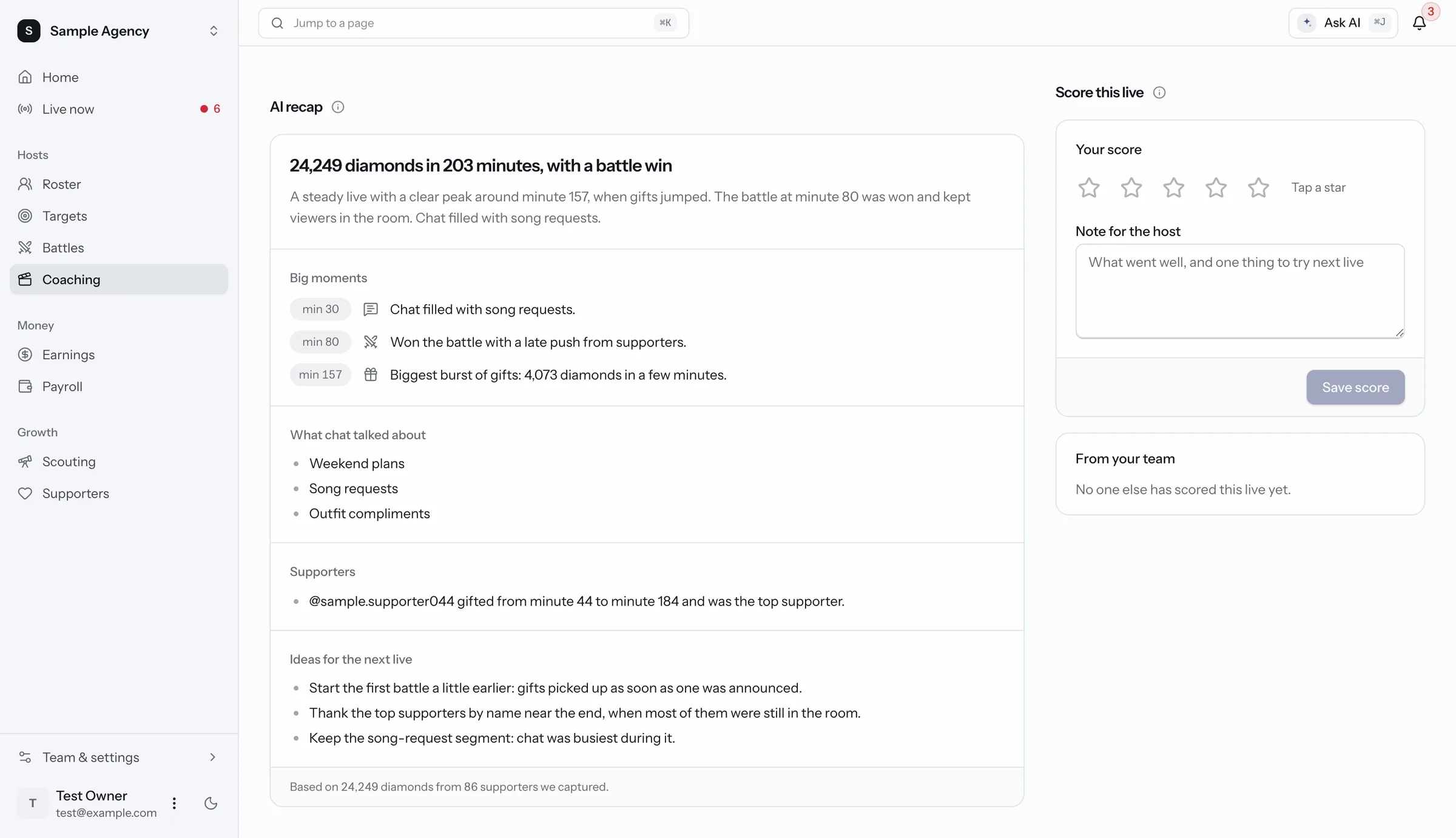Viewport: 1456px width, 838px height.
Task: Click the Score this live info icon
Action: tap(1159, 92)
